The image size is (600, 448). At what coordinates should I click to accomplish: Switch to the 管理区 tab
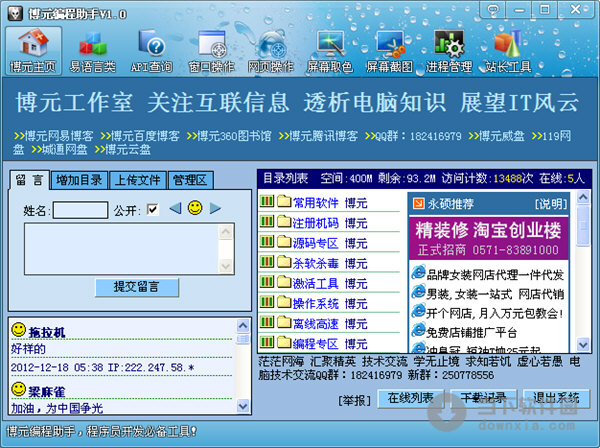(190, 180)
